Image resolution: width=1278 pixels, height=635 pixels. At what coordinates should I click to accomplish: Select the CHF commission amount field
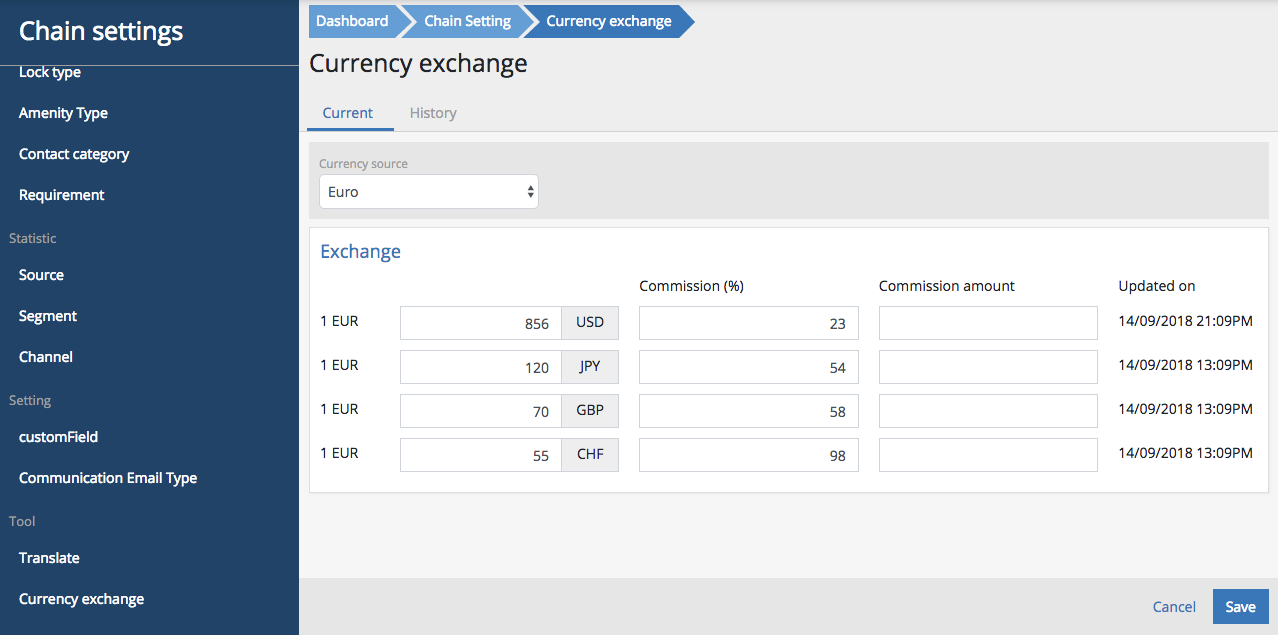988,455
